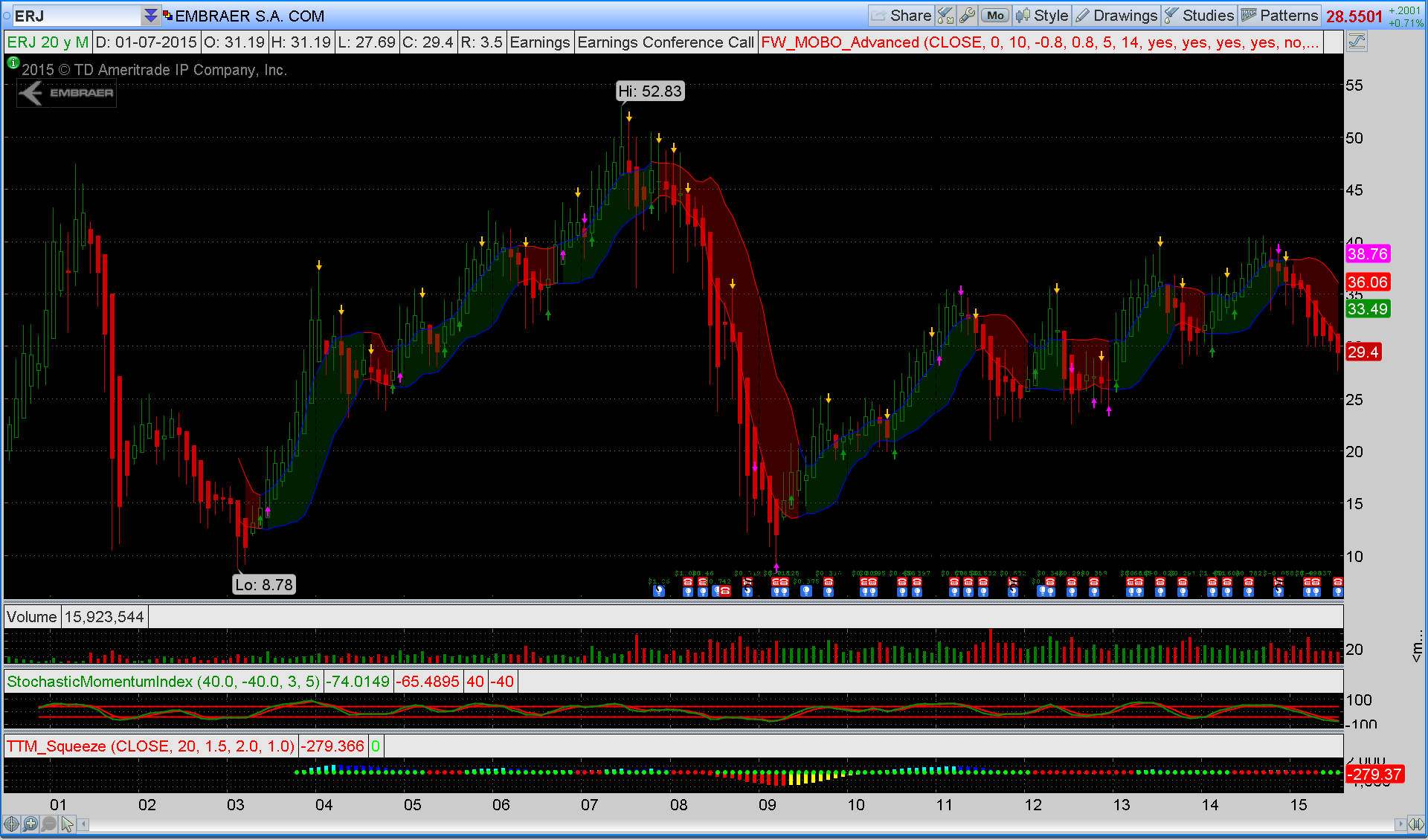Click the Earnings Conference Call label
This screenshot has width=1428, height=840.
coord(665,42)
